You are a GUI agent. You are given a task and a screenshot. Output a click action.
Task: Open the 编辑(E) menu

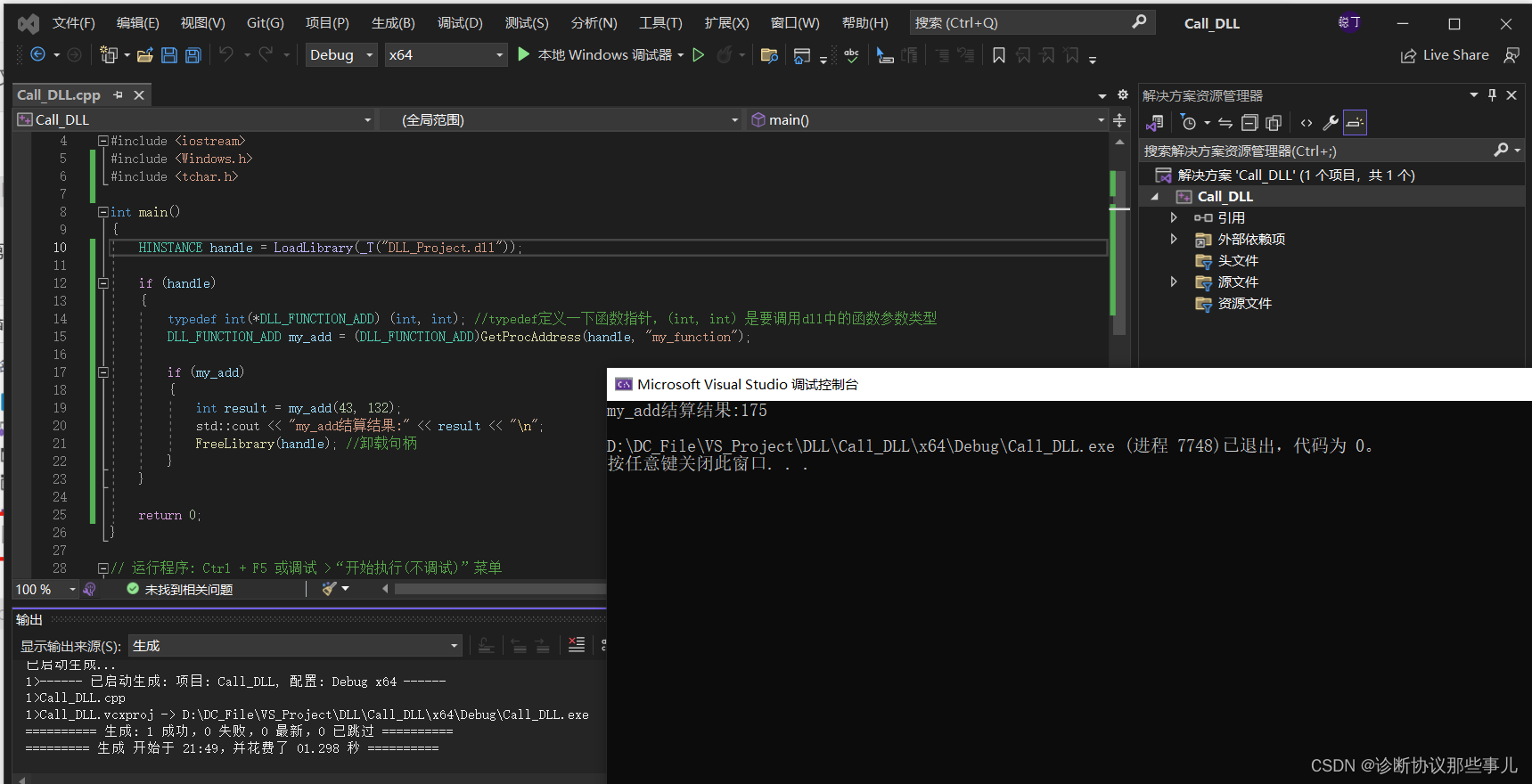point(137,23)
